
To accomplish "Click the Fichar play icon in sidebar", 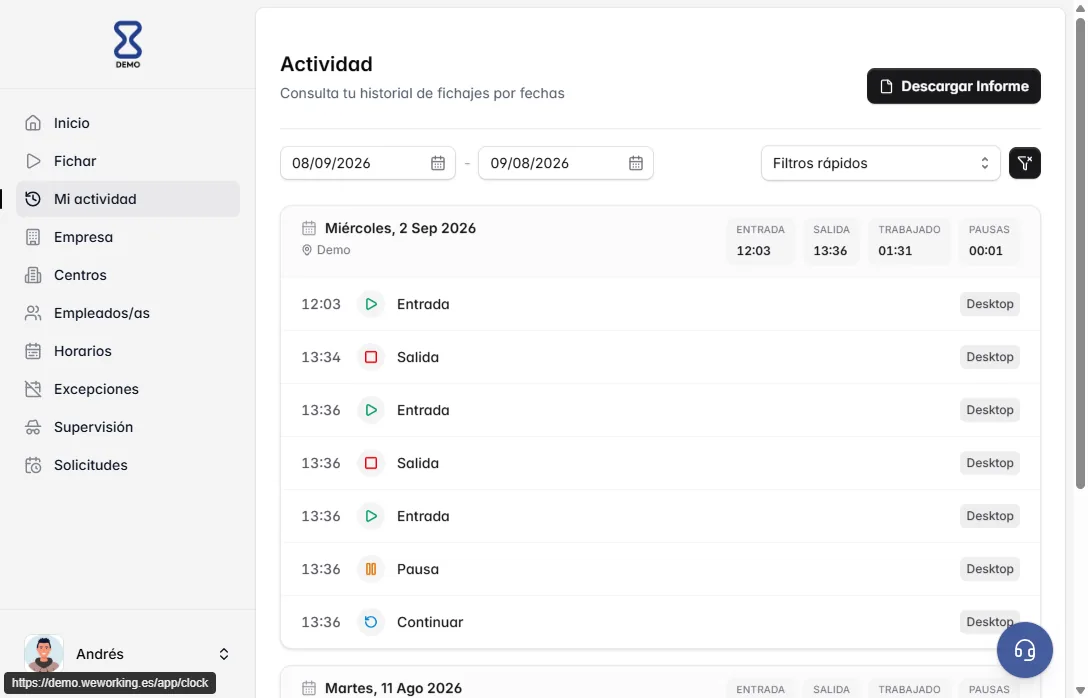I will point(33,161).
